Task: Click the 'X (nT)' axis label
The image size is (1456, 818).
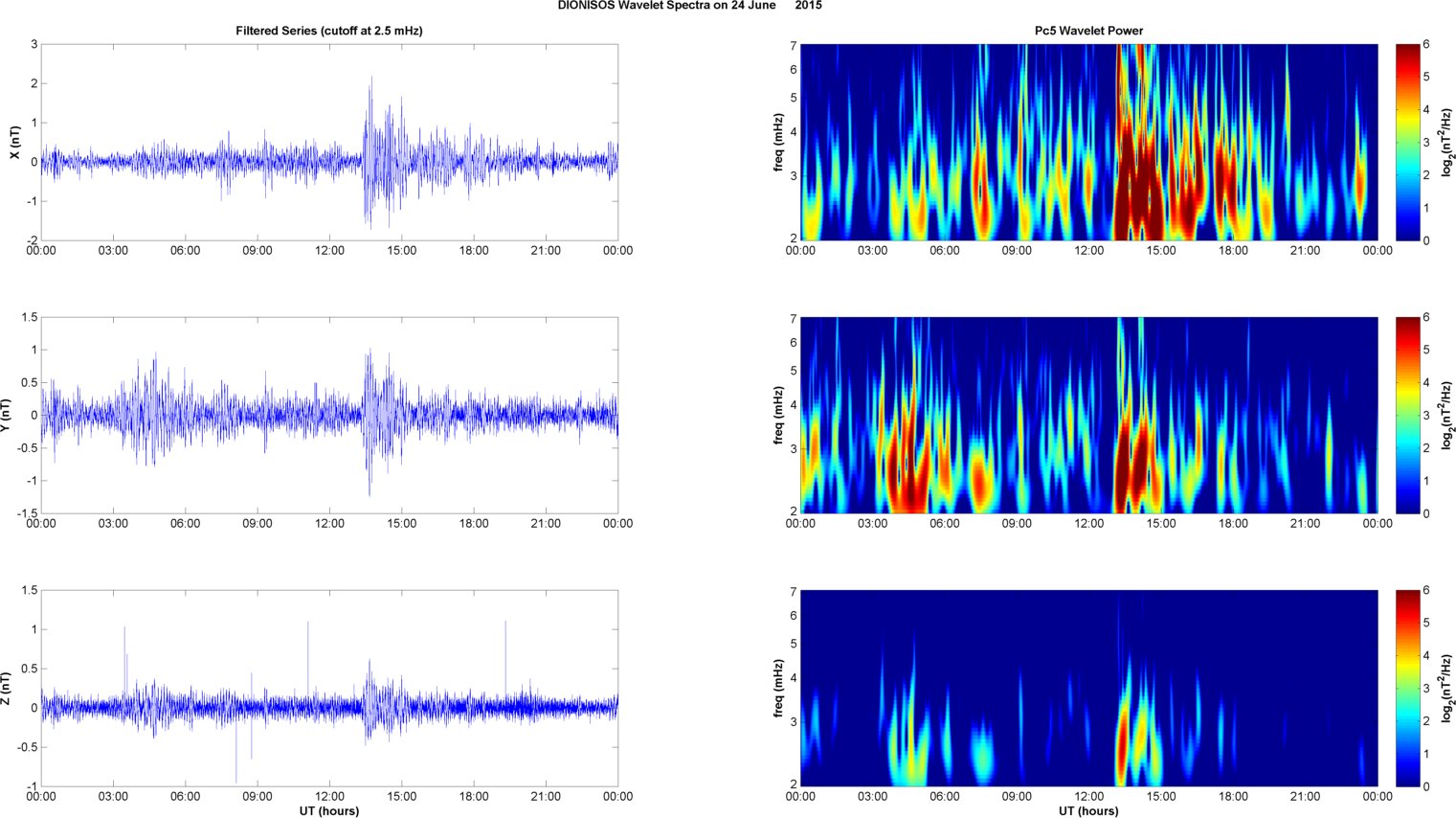Action: (x=14, y=143)
